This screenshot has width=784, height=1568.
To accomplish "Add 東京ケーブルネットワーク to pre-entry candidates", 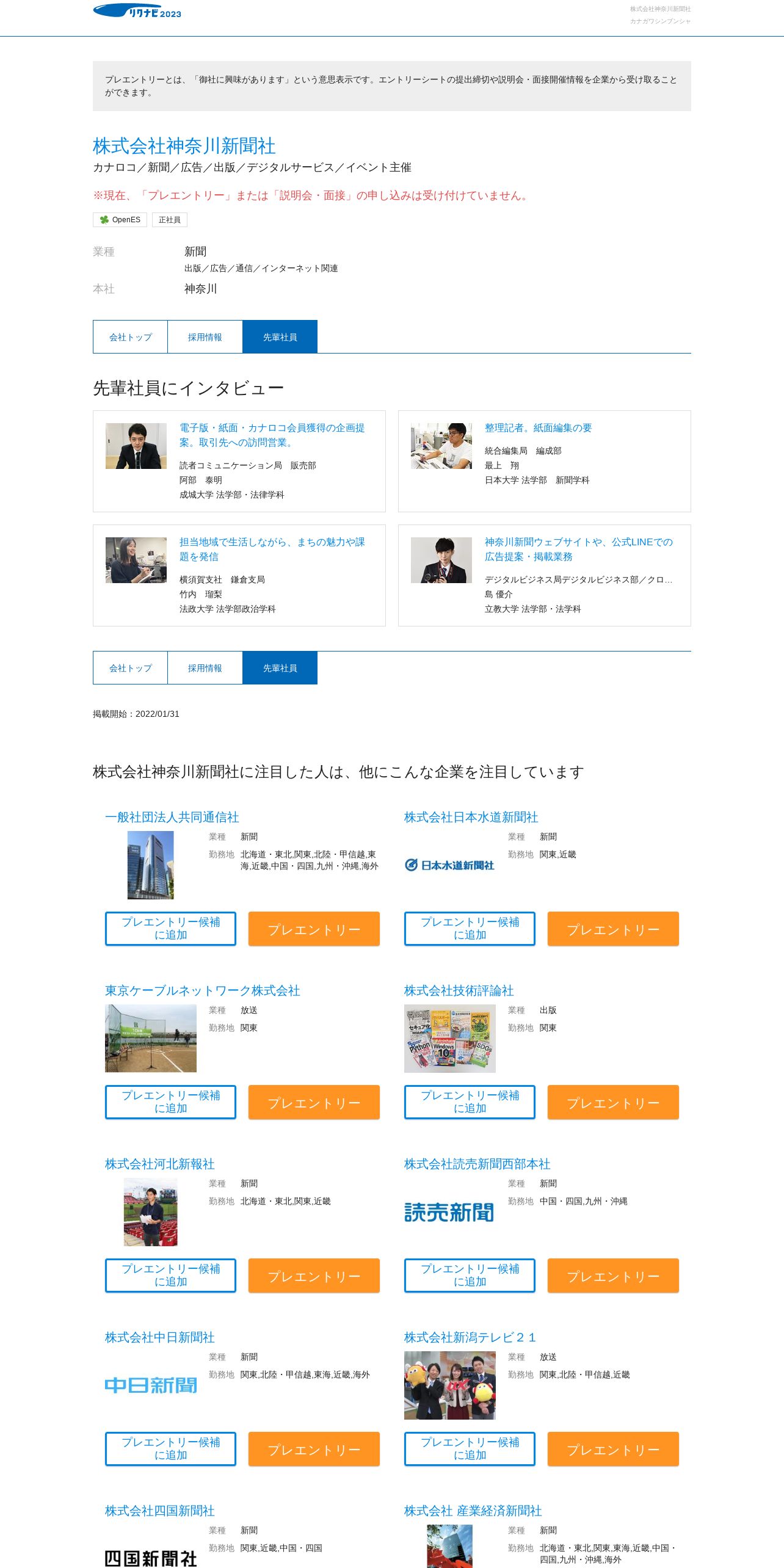I will click(170, 1102).
